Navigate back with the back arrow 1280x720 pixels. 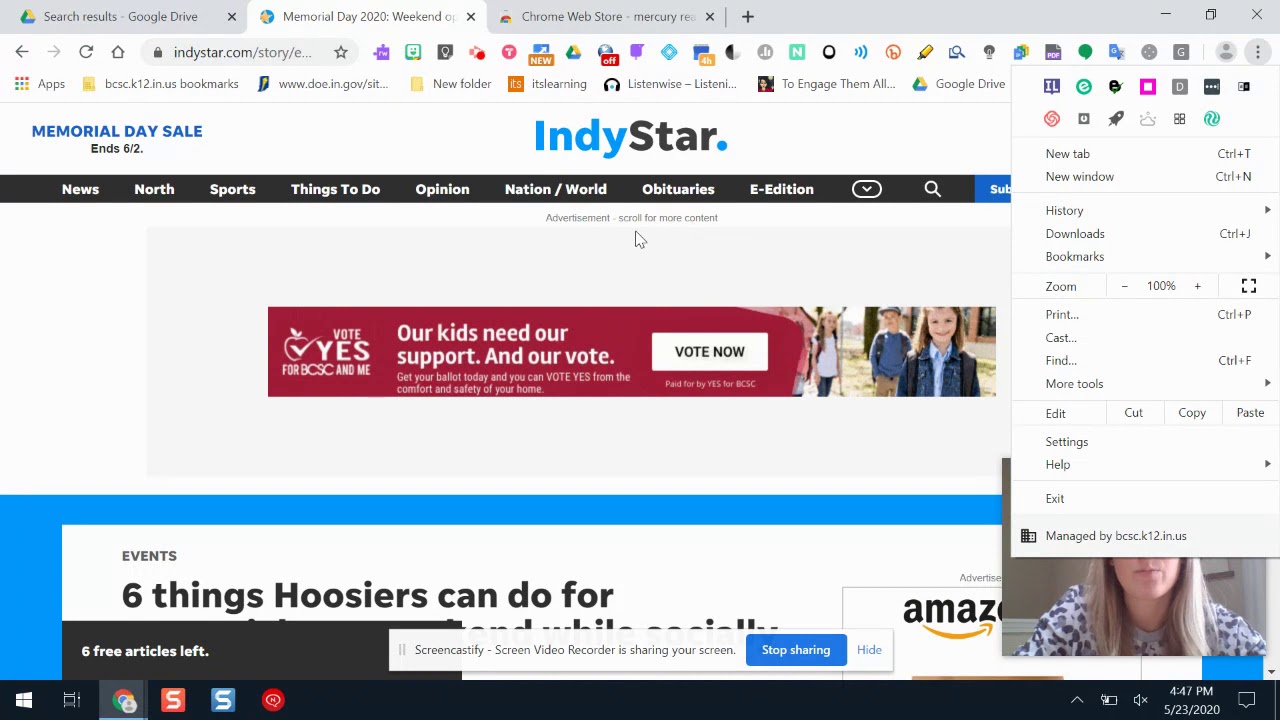pyautogui.click(x=22, y=52)
